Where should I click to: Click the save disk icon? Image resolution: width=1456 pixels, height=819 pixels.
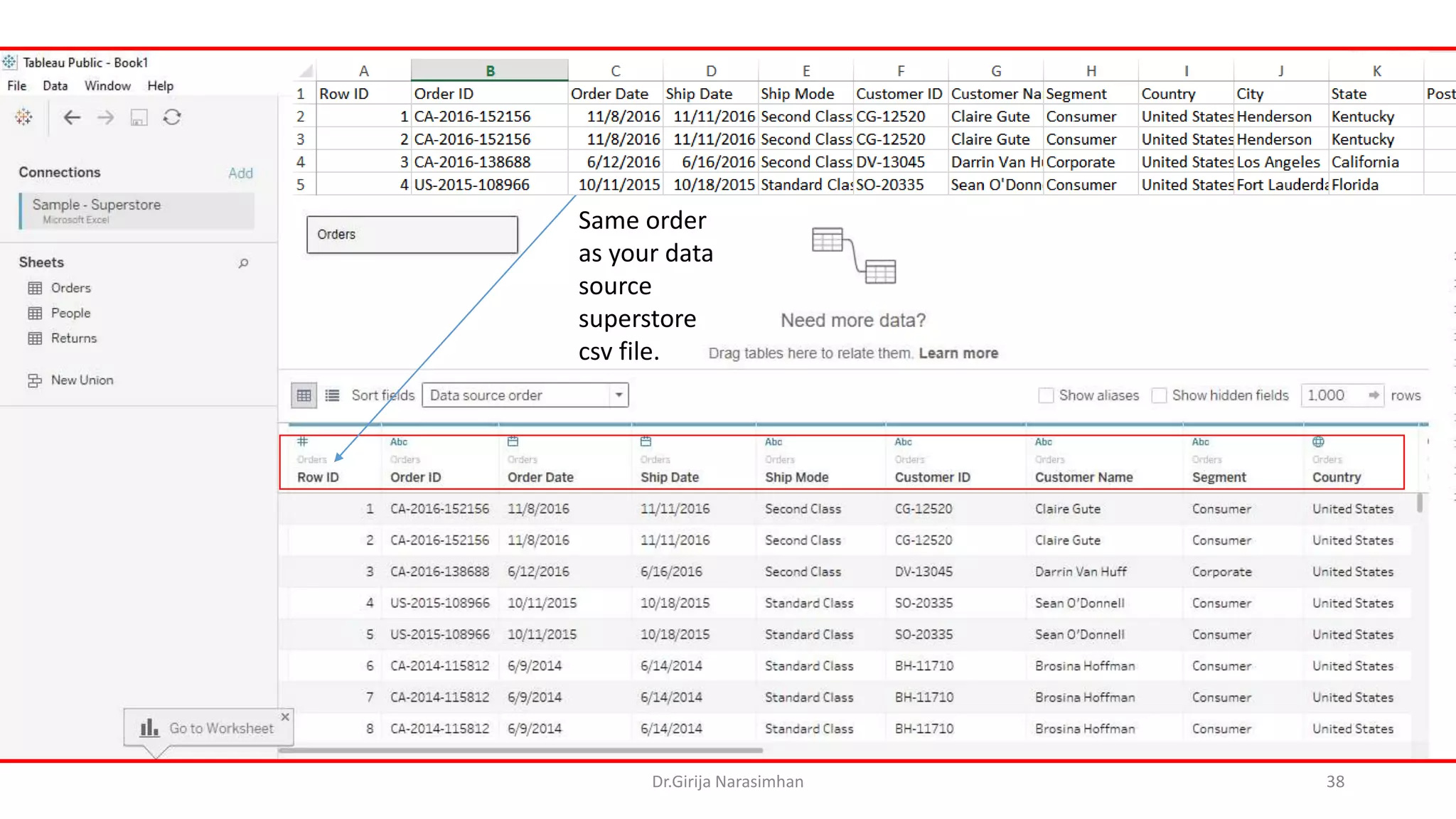tap(139, 117)
